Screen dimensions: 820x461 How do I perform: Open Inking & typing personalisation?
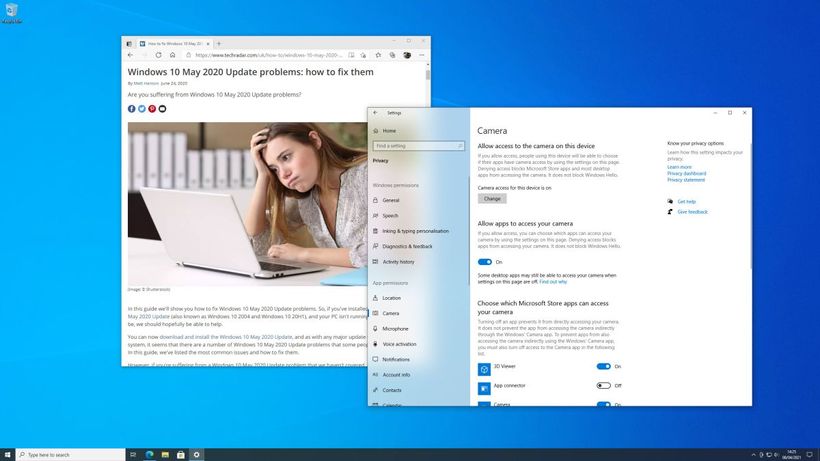[415, 231]
